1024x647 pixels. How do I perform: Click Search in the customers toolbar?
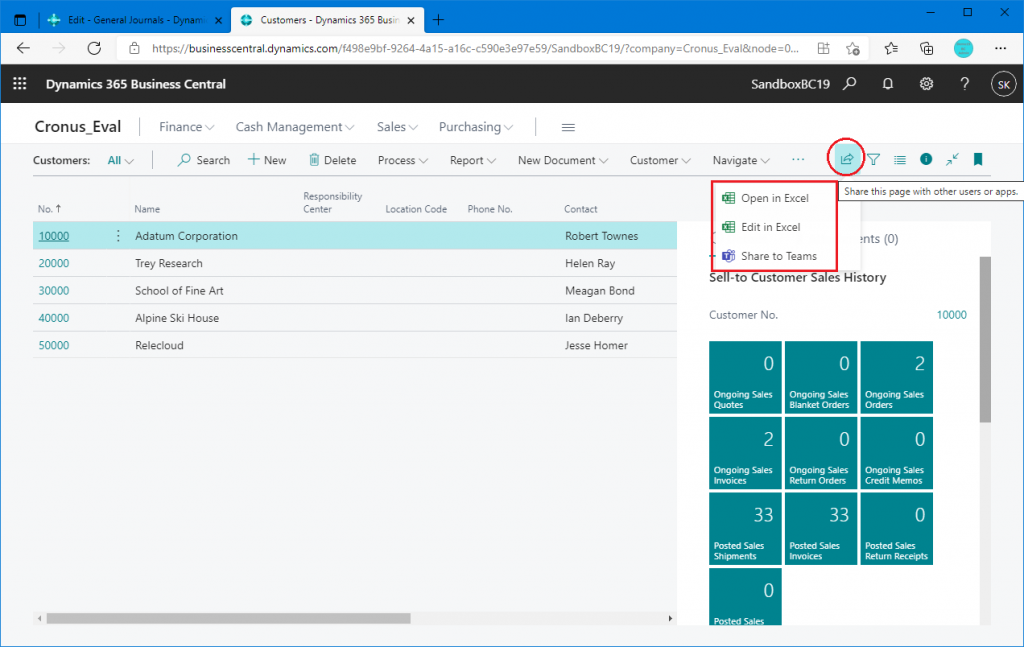[204, 160]
